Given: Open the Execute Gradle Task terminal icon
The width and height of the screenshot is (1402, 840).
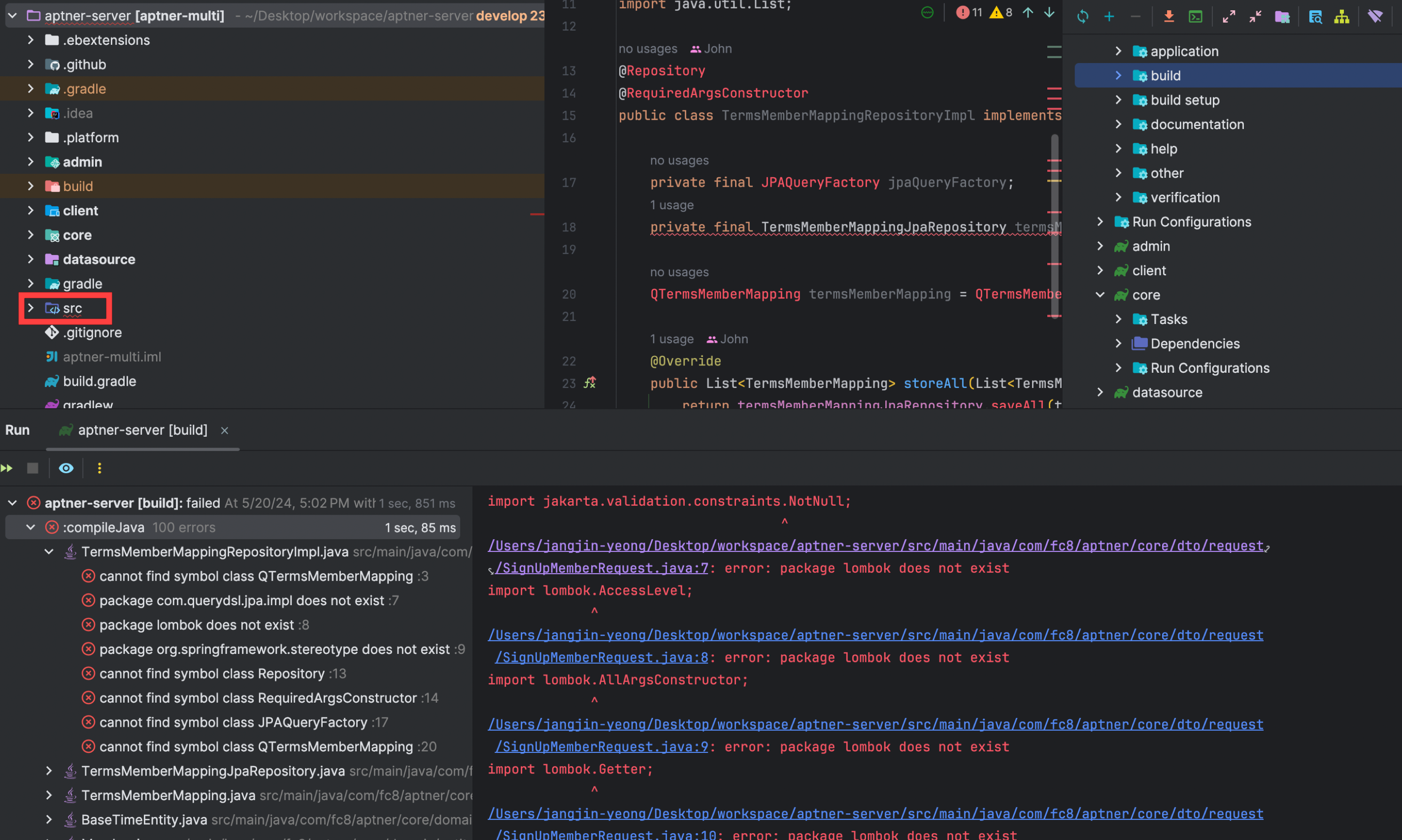Looking at the screenshot, I should click(1195, 16).
